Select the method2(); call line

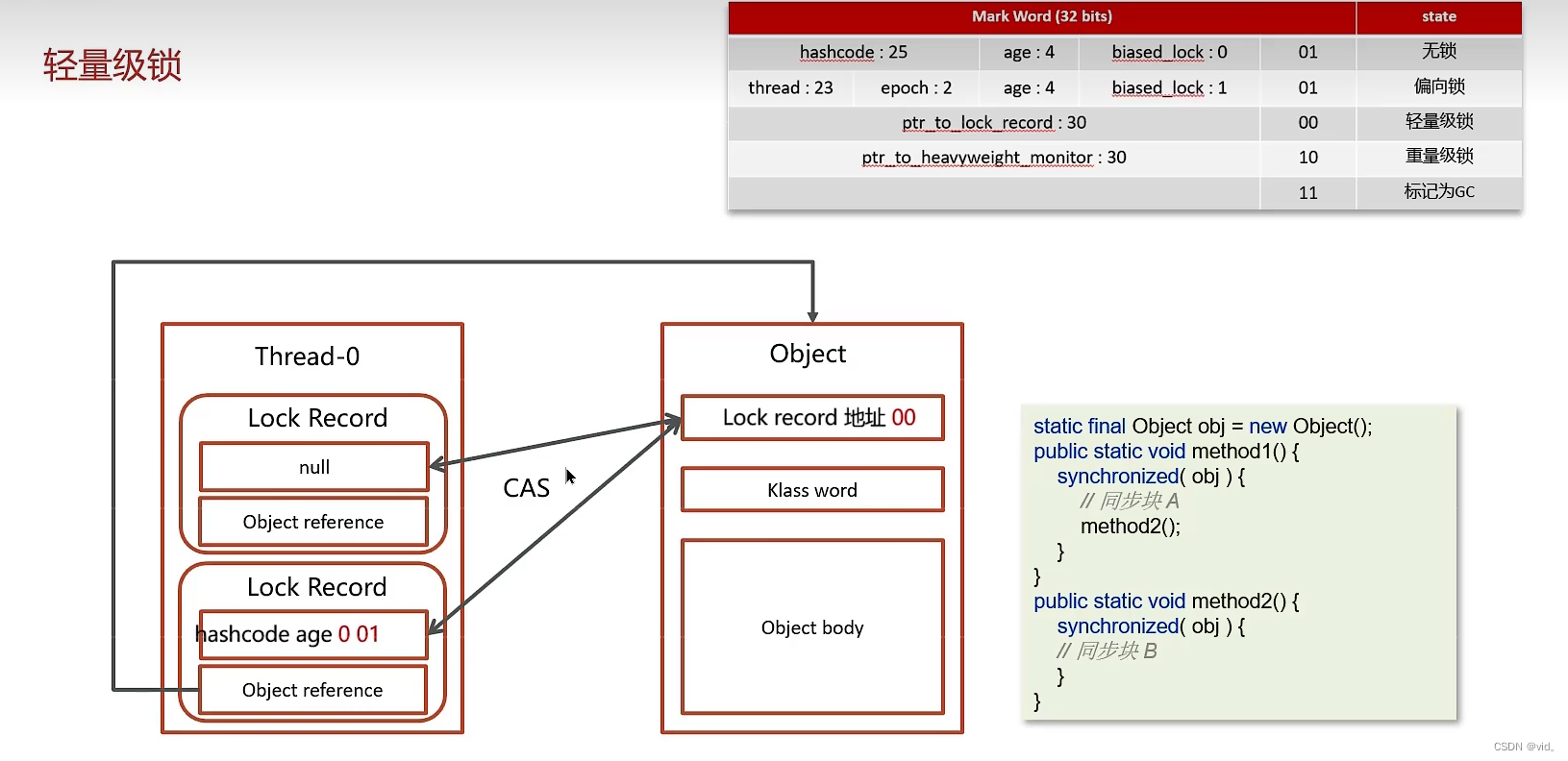(x=1131, y=527)
